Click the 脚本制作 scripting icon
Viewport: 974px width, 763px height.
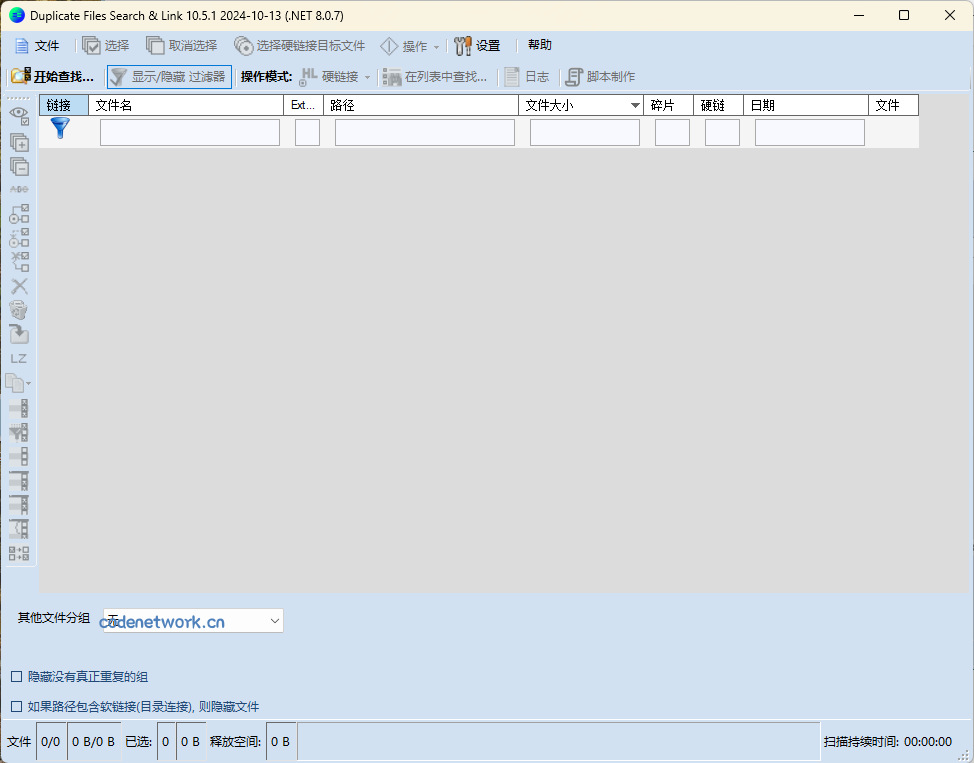point(601,76)
